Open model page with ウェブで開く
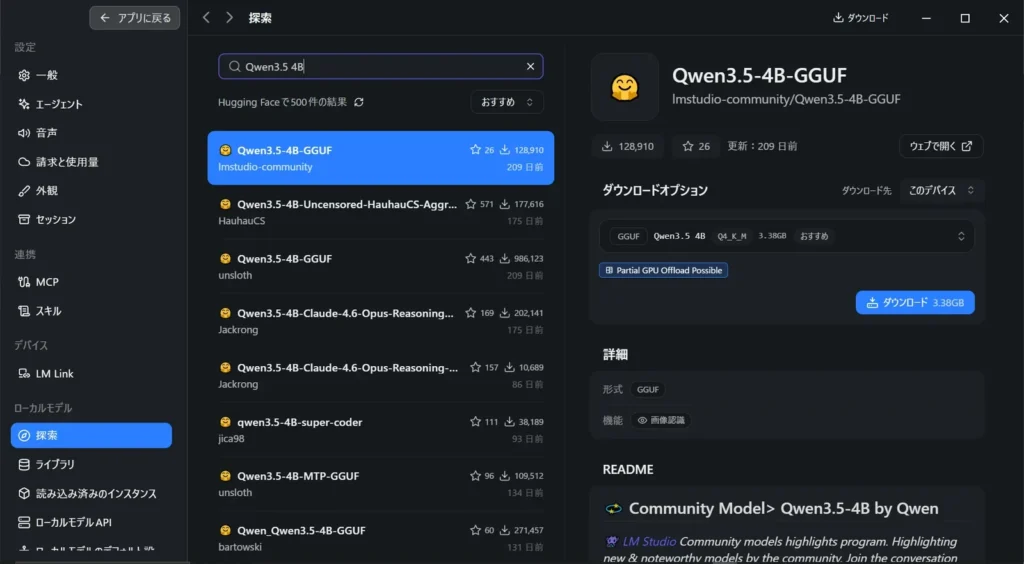 941,146
